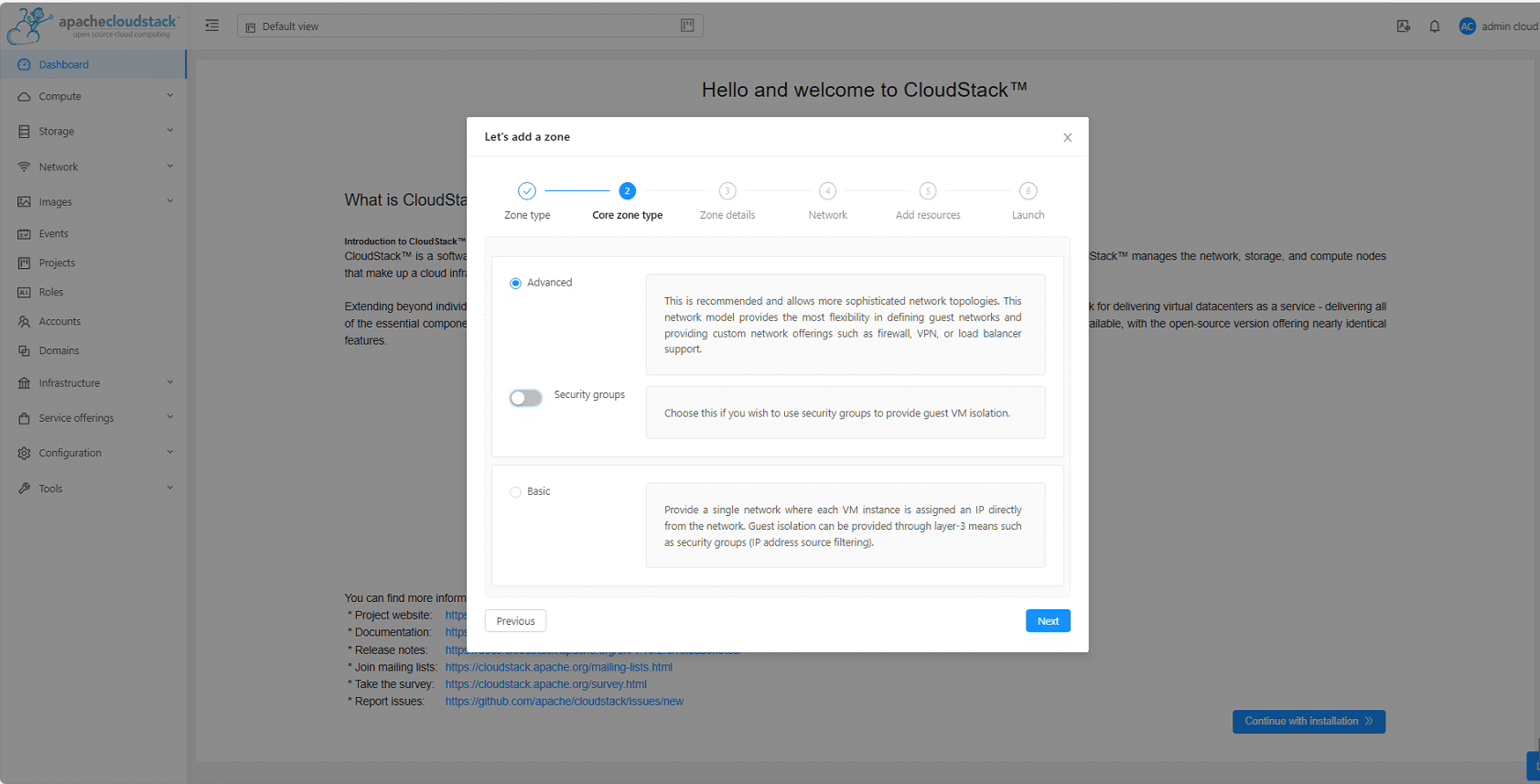Click the project icon inside Default view selector

point(687,26)
